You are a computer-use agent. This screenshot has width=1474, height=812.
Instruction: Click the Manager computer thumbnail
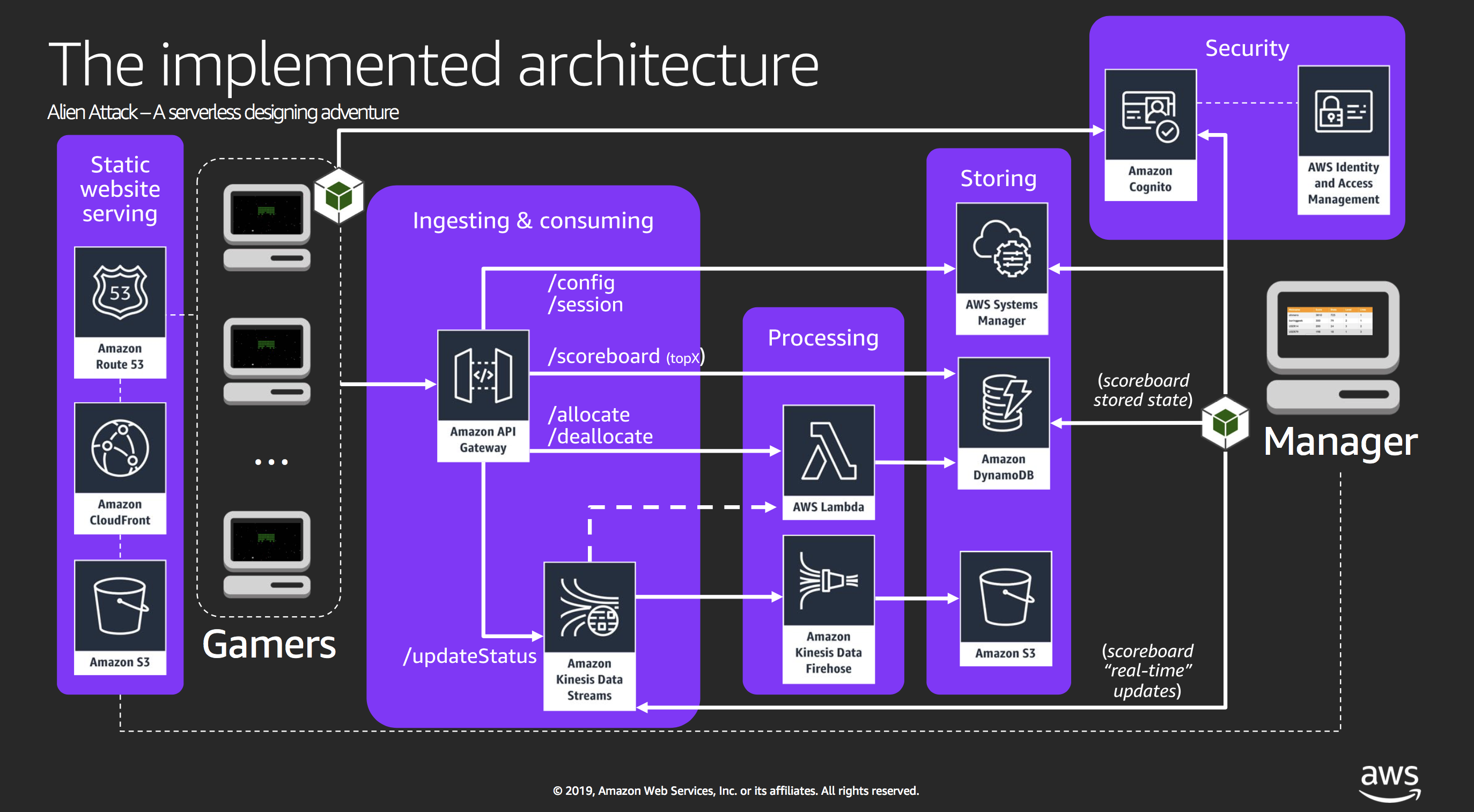coord(1333,347)
